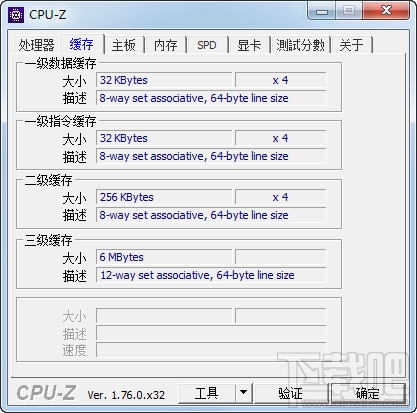
Task: Select 256 KBytes L2 size field
Action: (x=164, y=197)
